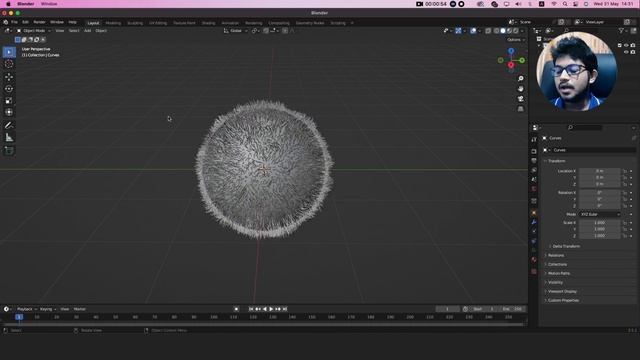Open Modifiers wrench tab icon
640x360 pixels.
(x=534, y=222)
